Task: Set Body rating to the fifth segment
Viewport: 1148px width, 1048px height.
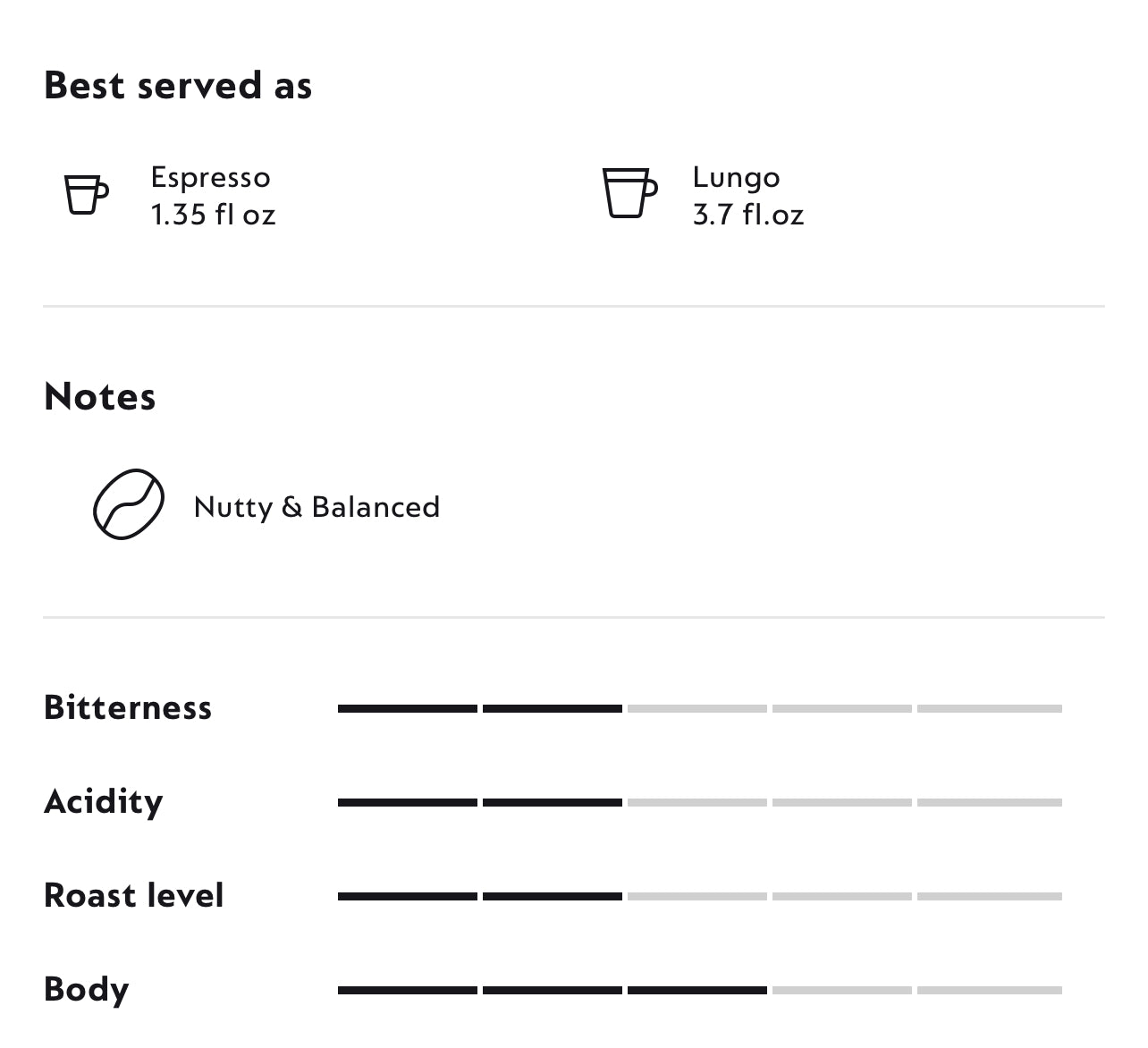Action: [x=989, y=990]
